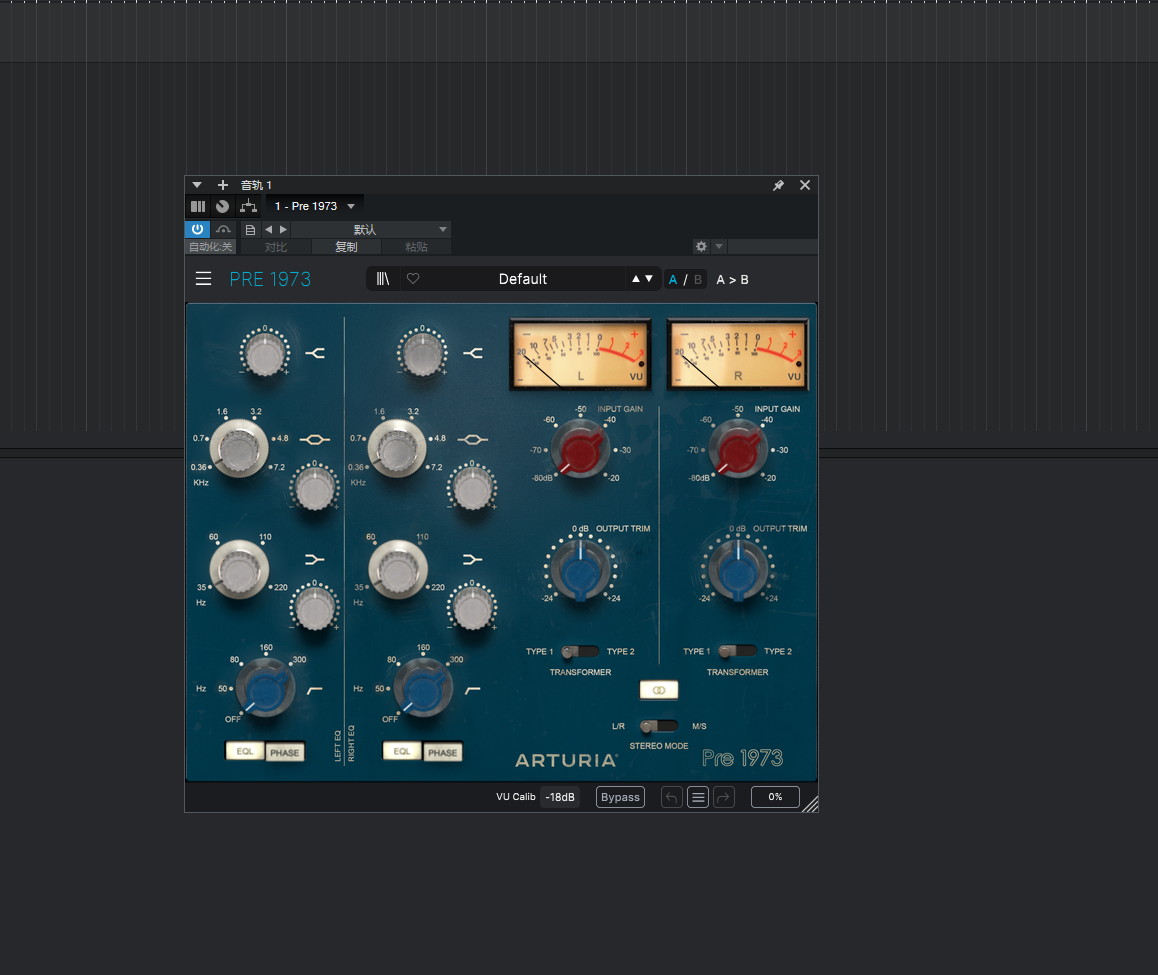
Task: Open the history list icon in bottom bar
Action: click(x=697, y=797)
